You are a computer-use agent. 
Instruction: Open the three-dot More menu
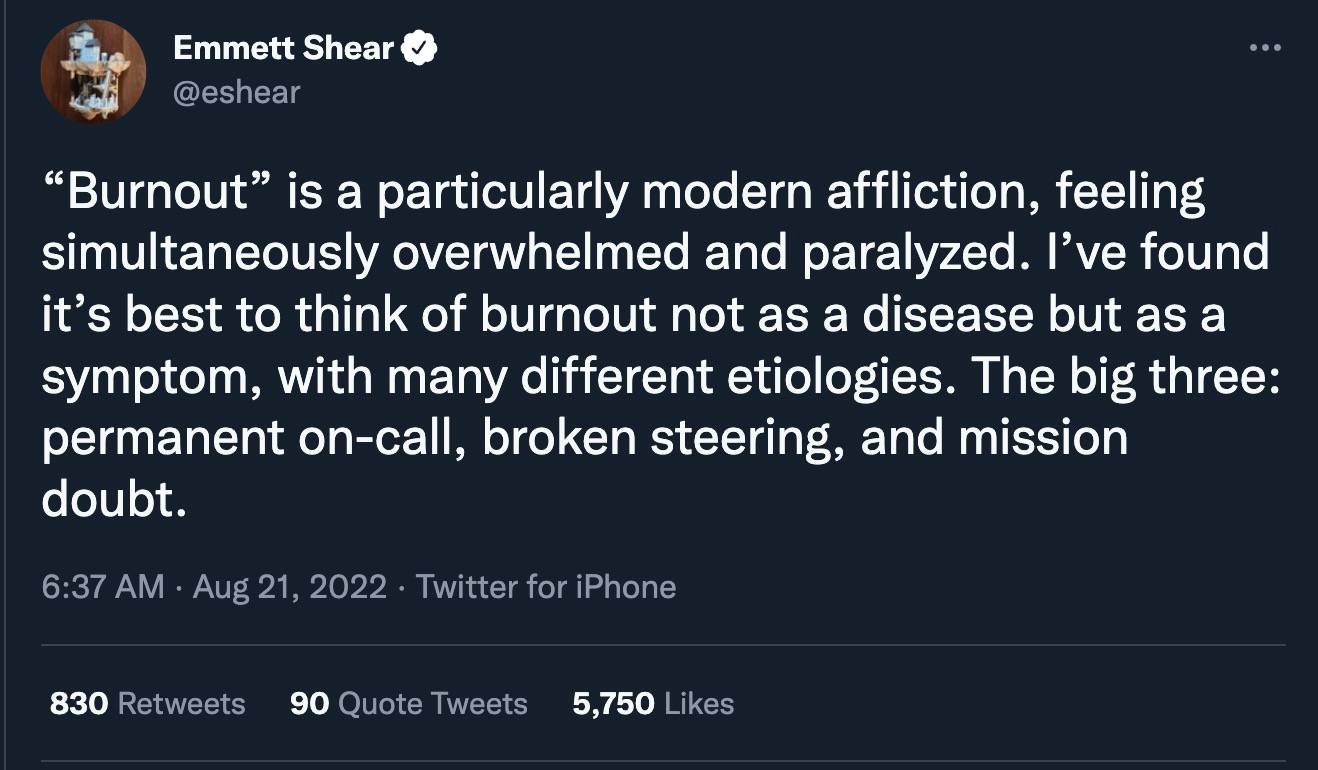pyautogui.click(x=1264, y=47)
